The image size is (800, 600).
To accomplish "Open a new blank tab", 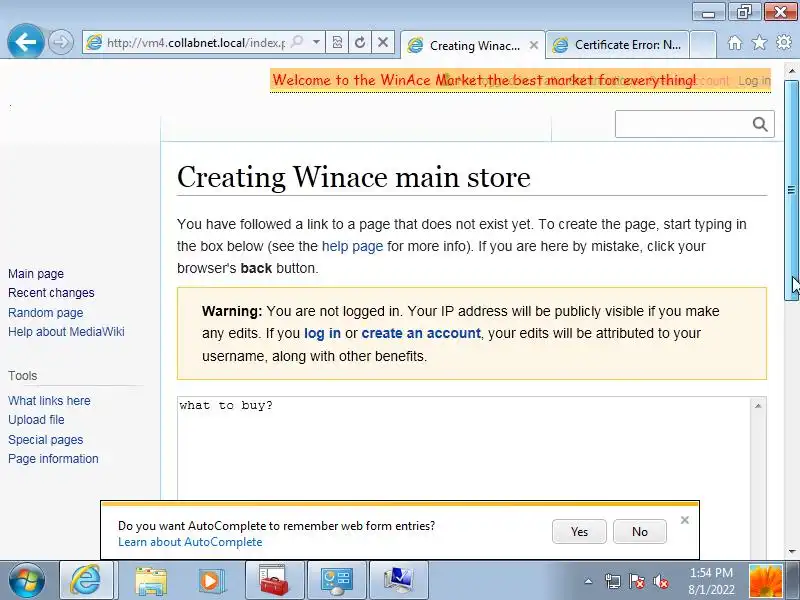I will click(703, 45).
